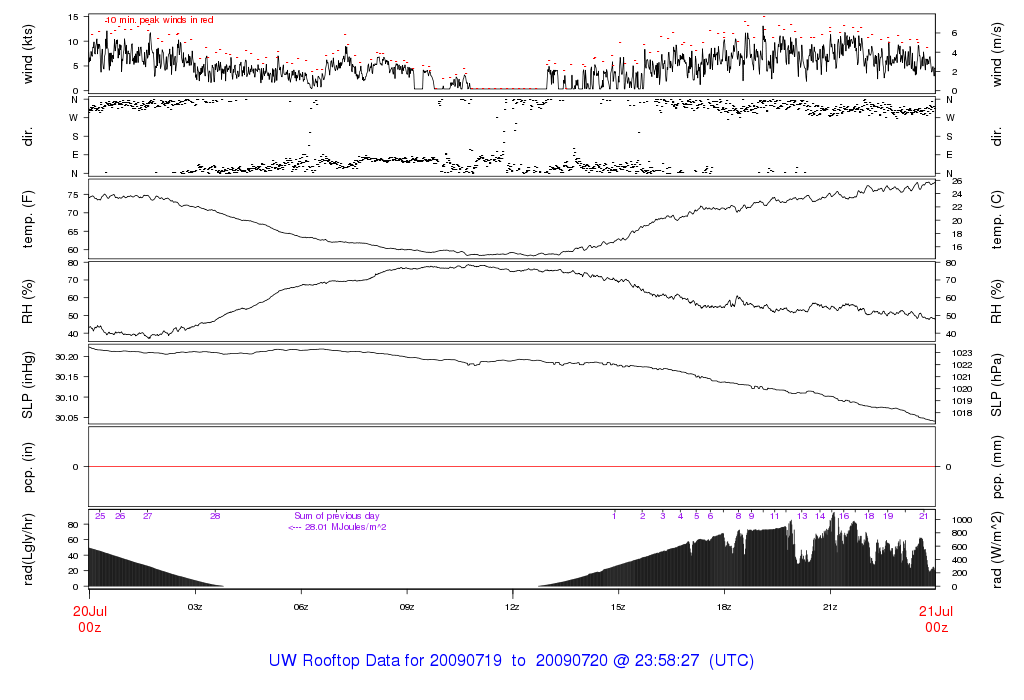Viewport: 1024px width, 700px height.
Task: Click the red '21Jul 00z' end date label
Action: point(935,619)
